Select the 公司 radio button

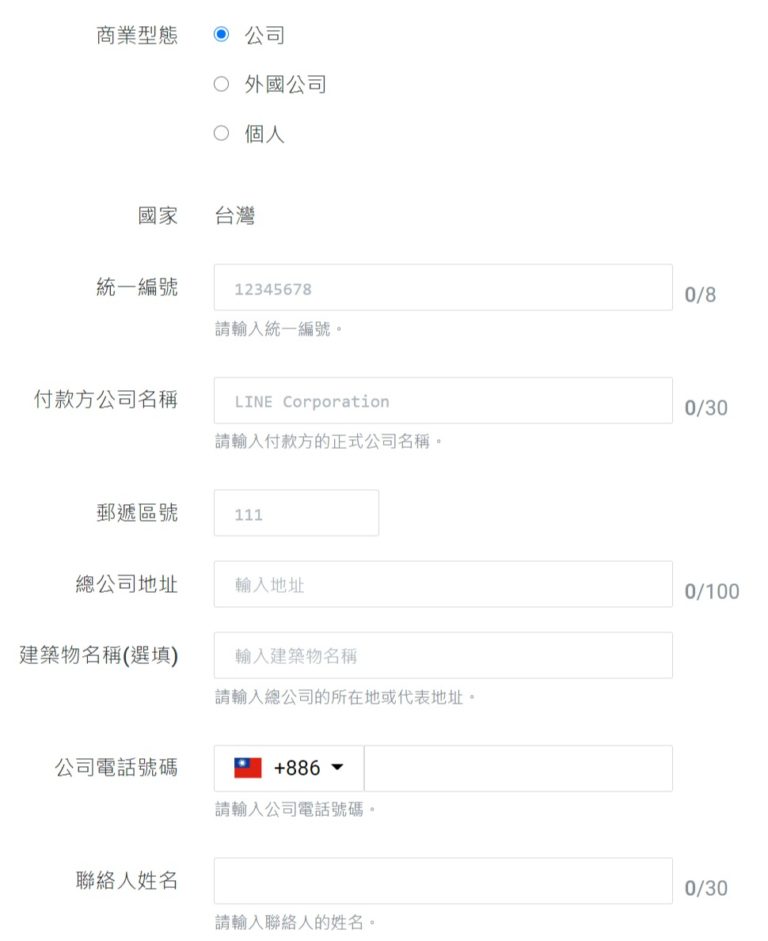pyautogui.click(x=221, y=35)
